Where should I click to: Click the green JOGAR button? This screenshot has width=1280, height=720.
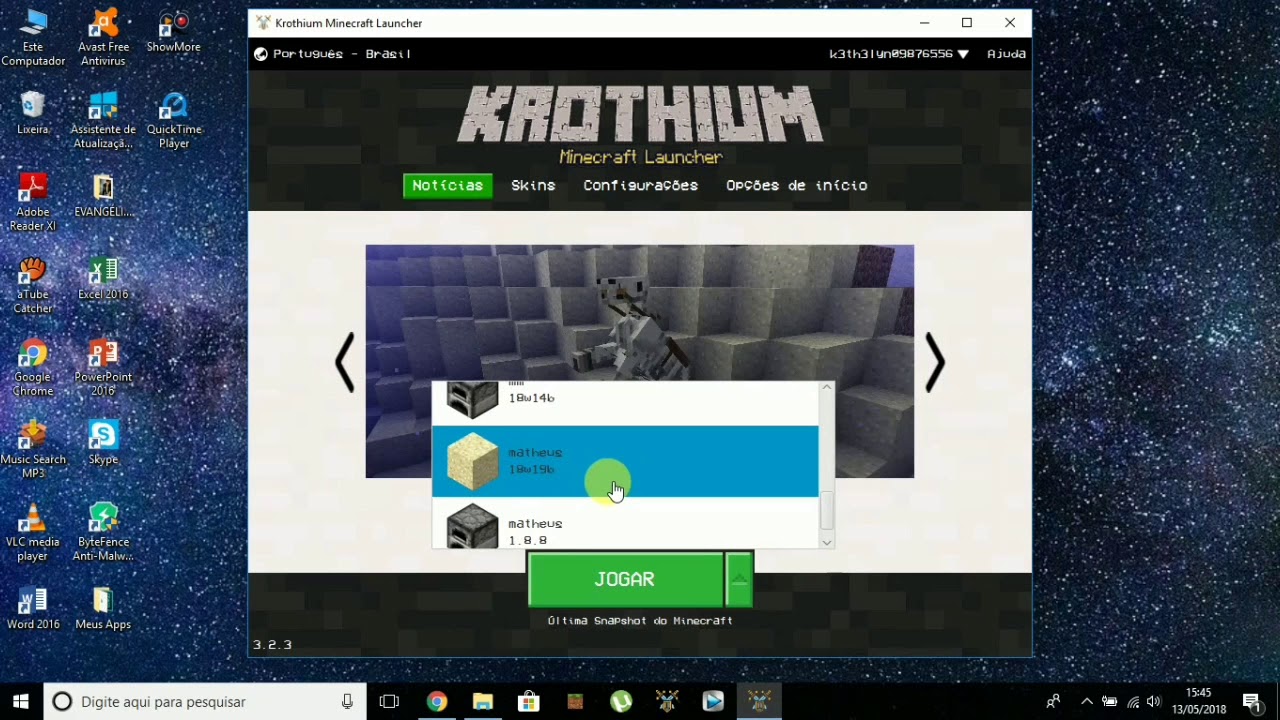[x=625, y=579]
